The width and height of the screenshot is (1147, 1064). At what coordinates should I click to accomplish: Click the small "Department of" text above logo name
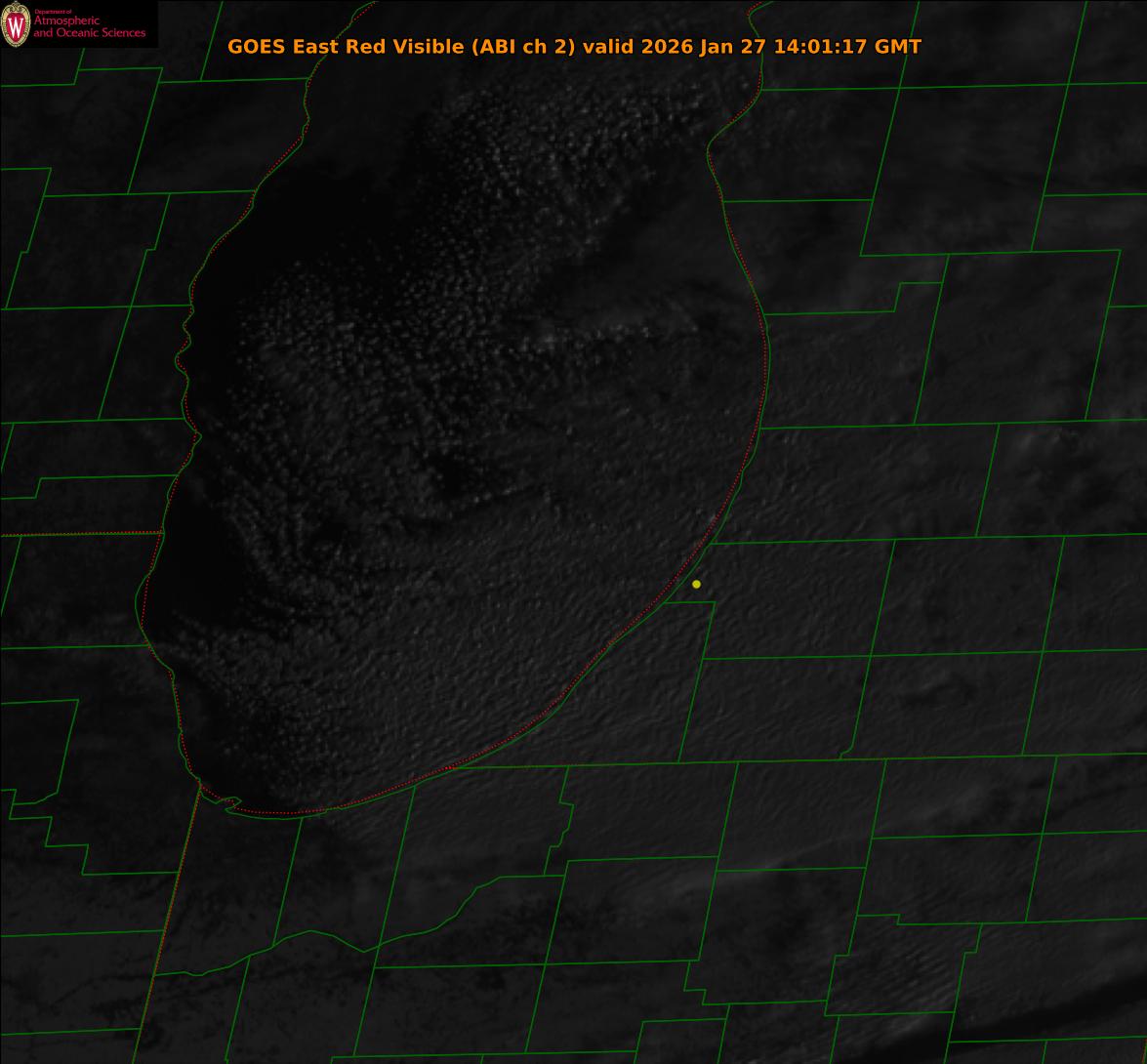pyautogui.click(x=53, y=12)
